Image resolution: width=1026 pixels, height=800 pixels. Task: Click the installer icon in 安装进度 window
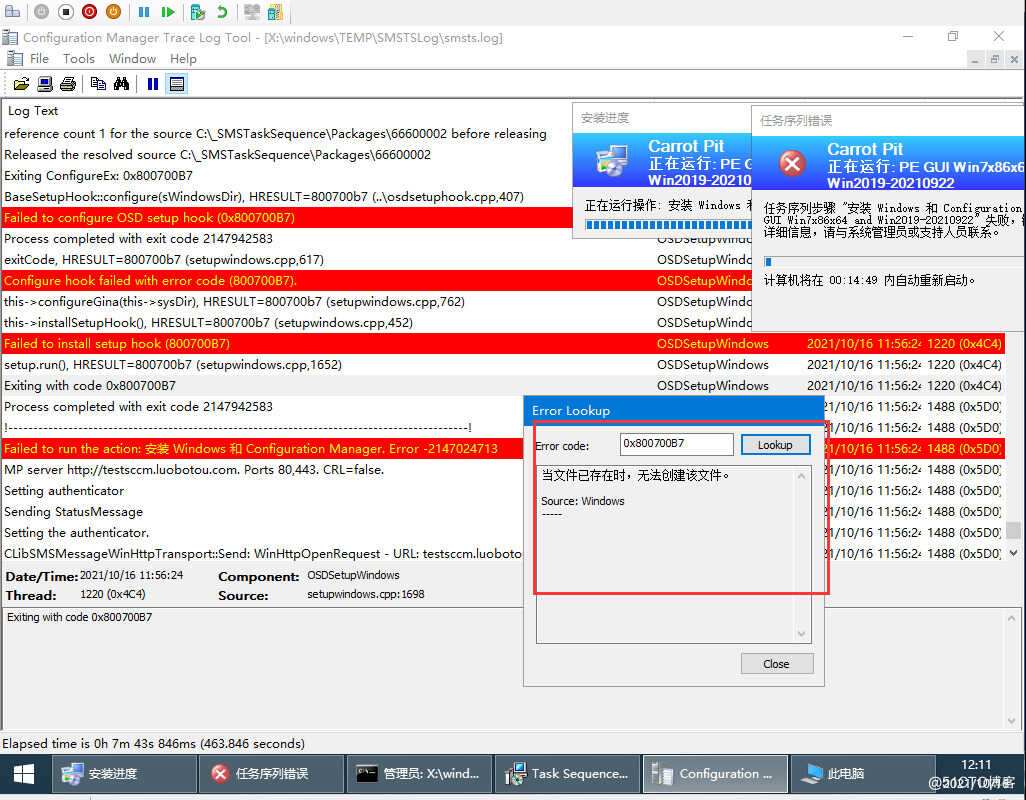coord(612,161)
